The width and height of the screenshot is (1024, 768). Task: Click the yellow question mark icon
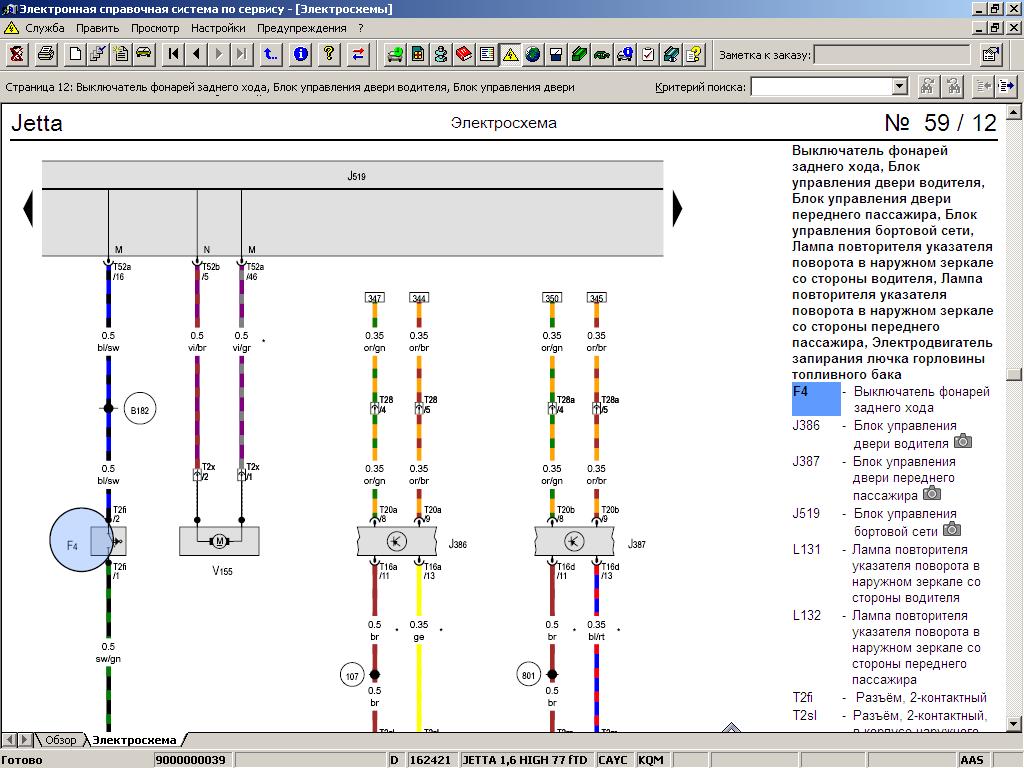tap(329, 54)
